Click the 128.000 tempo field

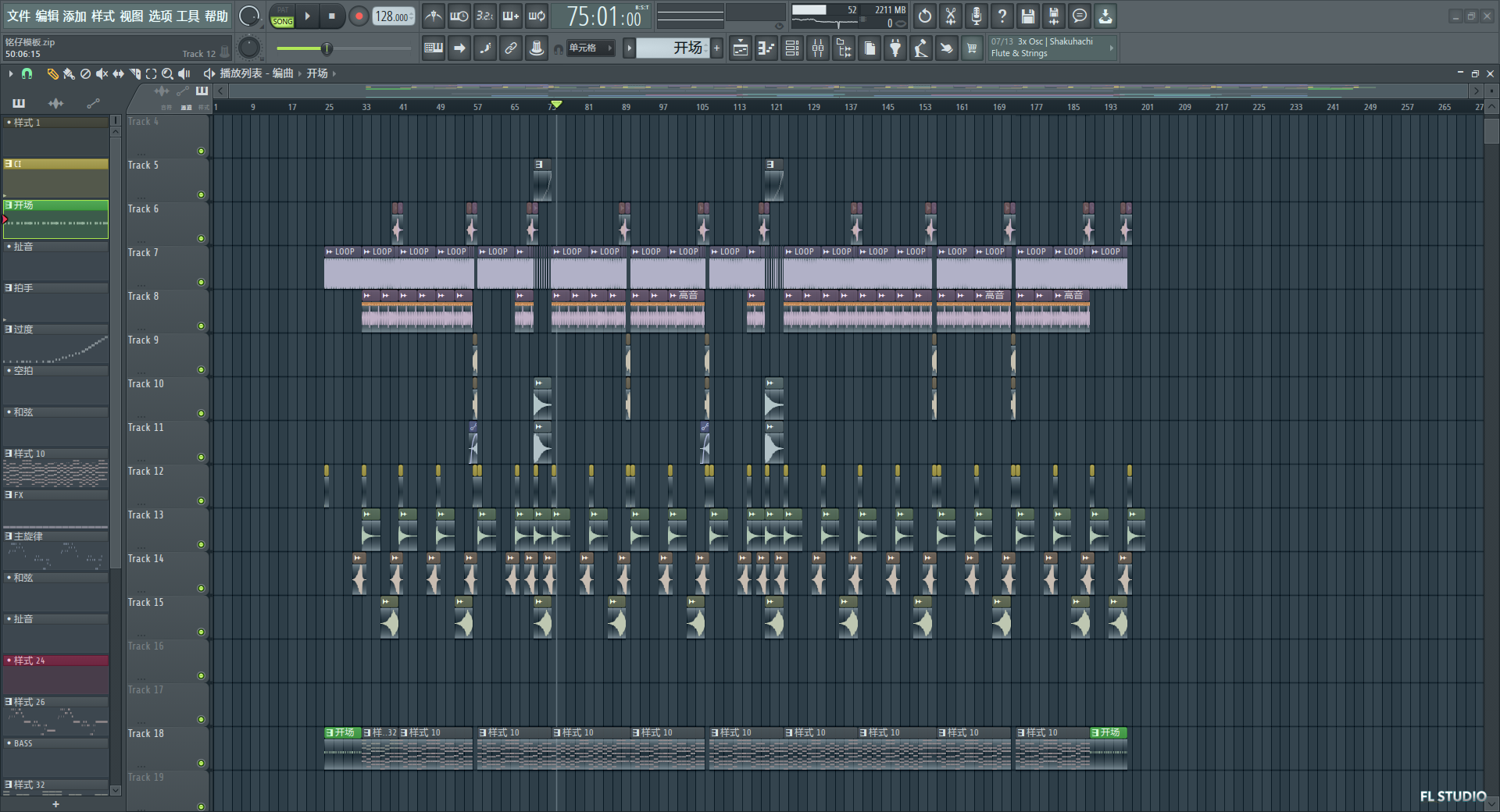coord(393,16)
